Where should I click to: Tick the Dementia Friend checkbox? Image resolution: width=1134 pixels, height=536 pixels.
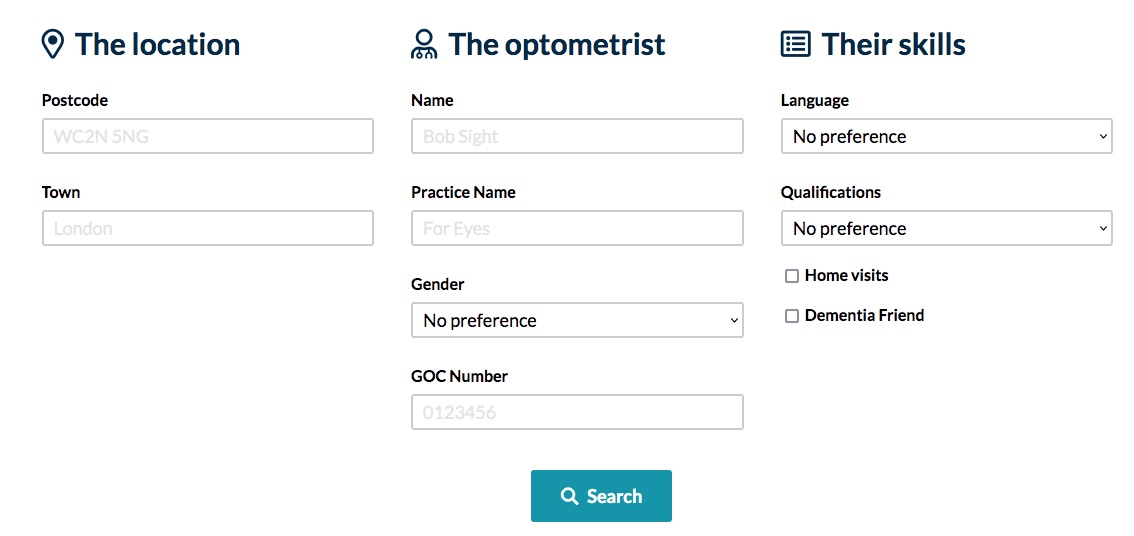[x=792, y=316]
